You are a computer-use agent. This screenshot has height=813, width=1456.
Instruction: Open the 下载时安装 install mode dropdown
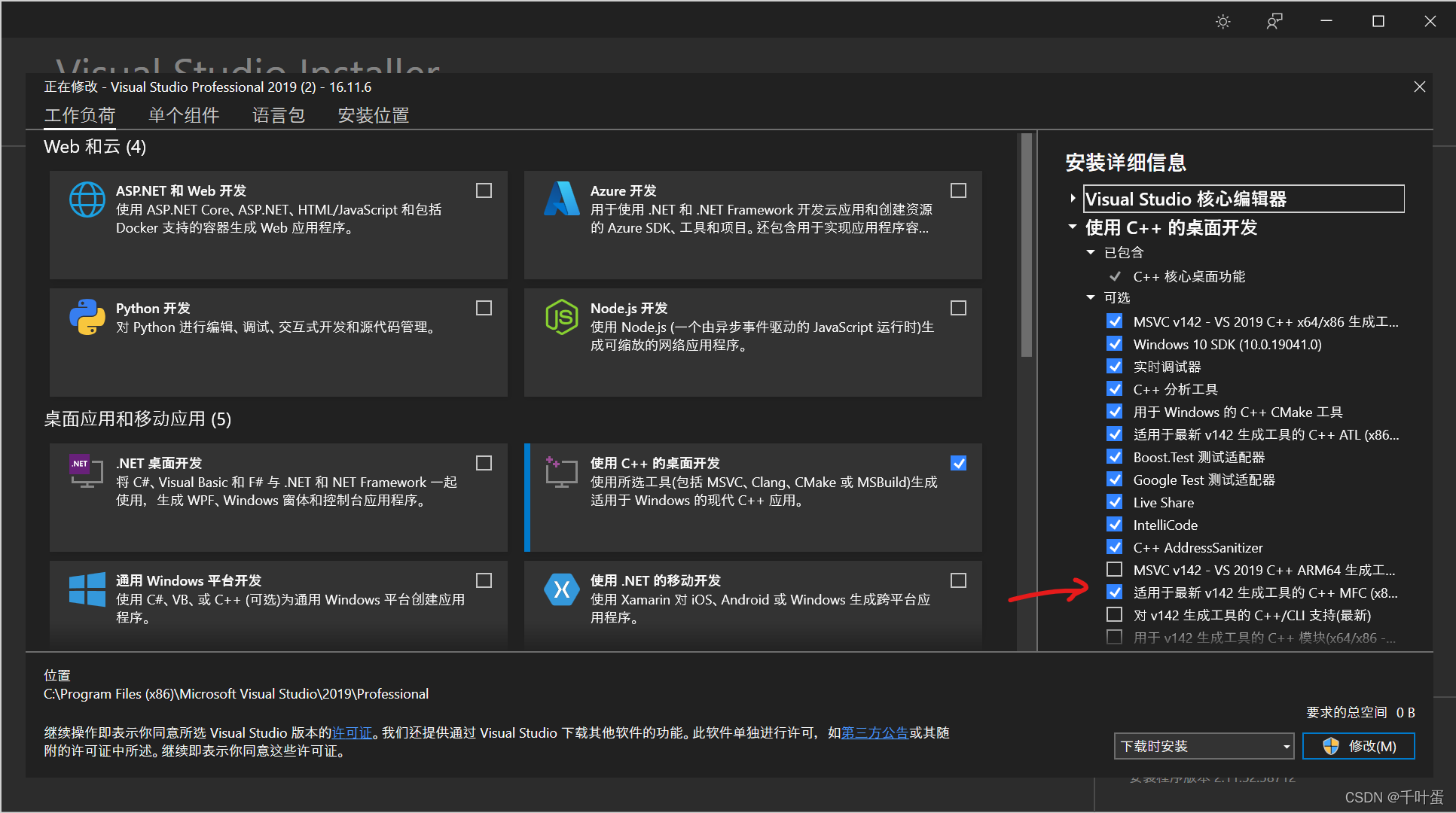coord(1203,746)
